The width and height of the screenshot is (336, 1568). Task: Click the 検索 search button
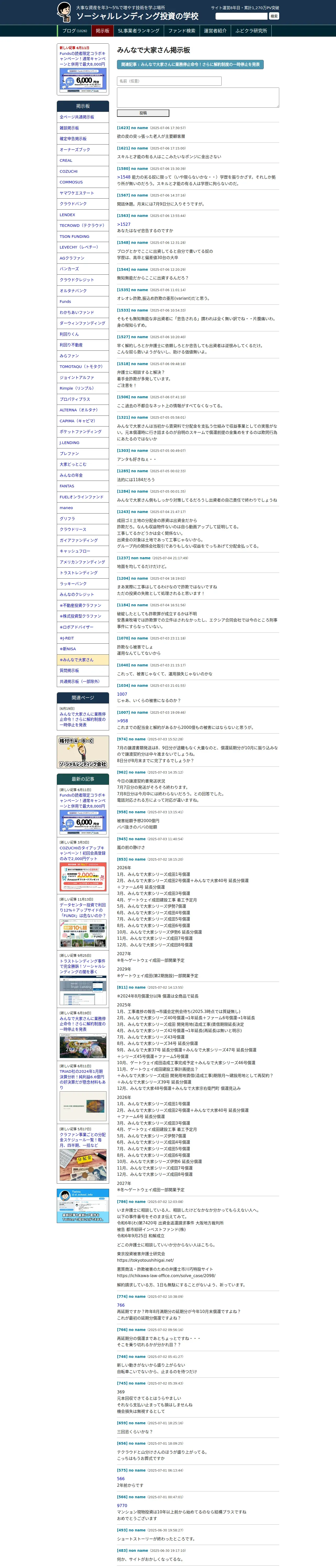coord(274,16)
